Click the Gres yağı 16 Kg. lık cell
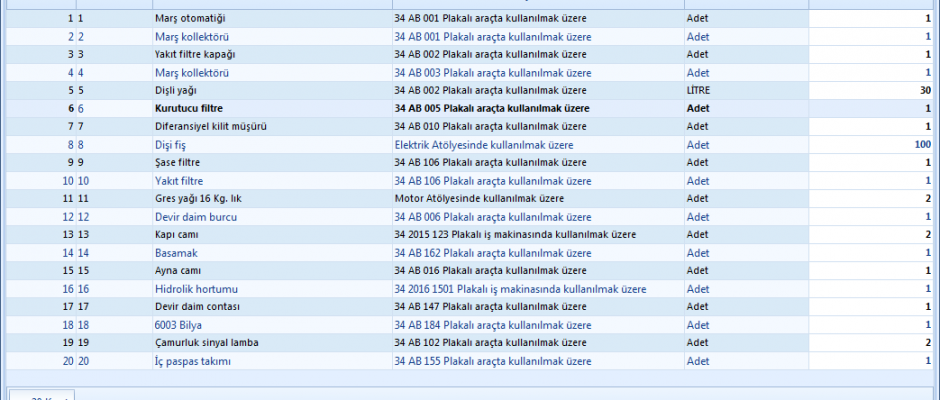The width and height of the screenshot is (940, 400). (x=198, y=199)
